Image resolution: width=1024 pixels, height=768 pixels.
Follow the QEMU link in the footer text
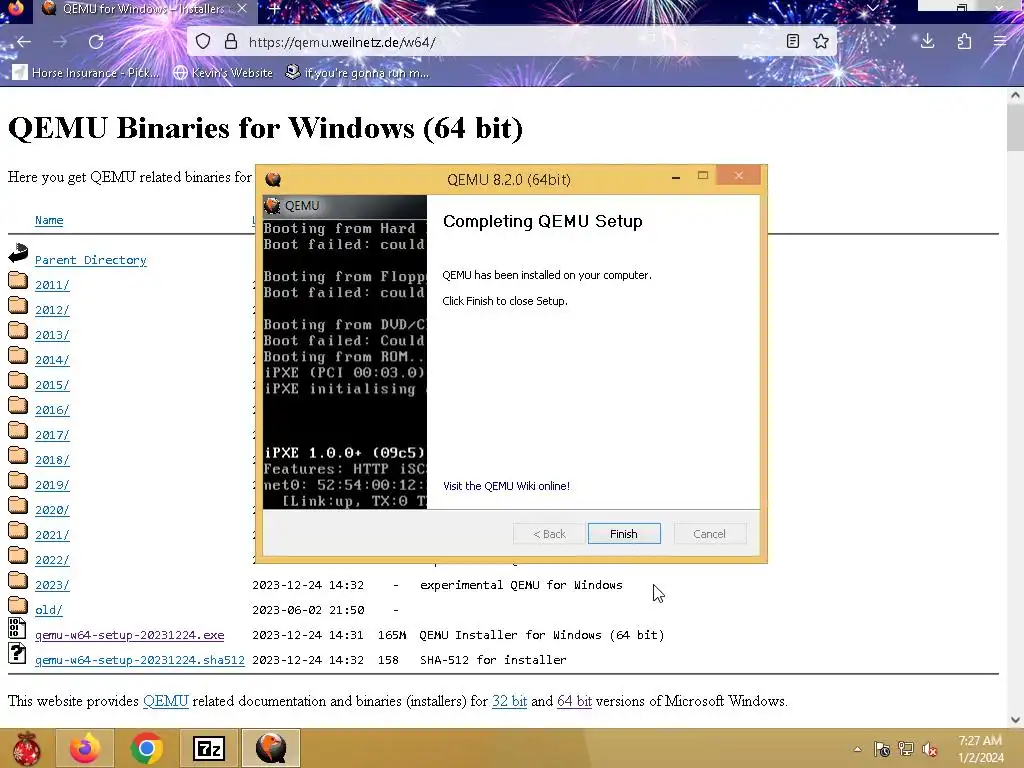[166, 701]
